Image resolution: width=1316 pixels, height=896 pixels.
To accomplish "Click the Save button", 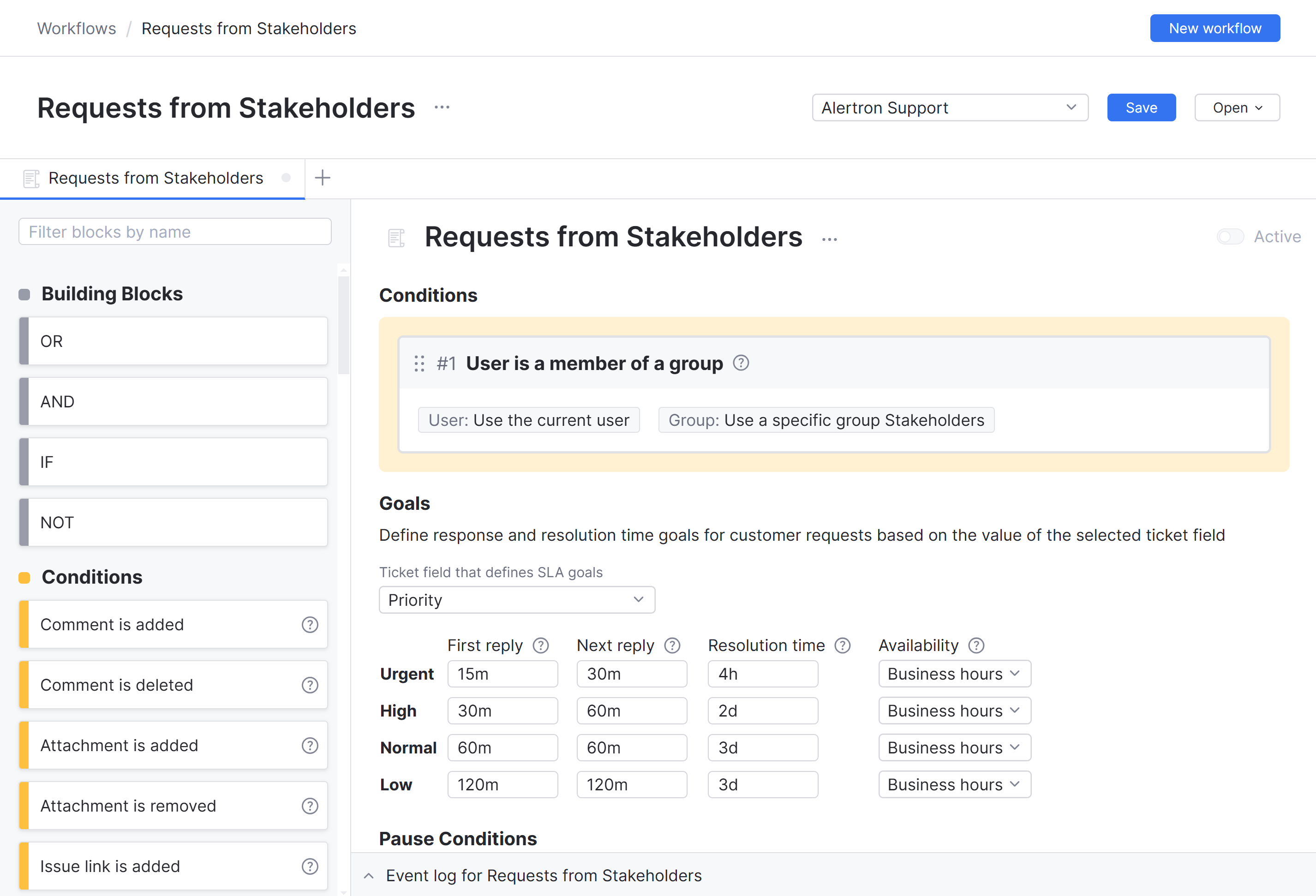I will [x=1141, y=107].
